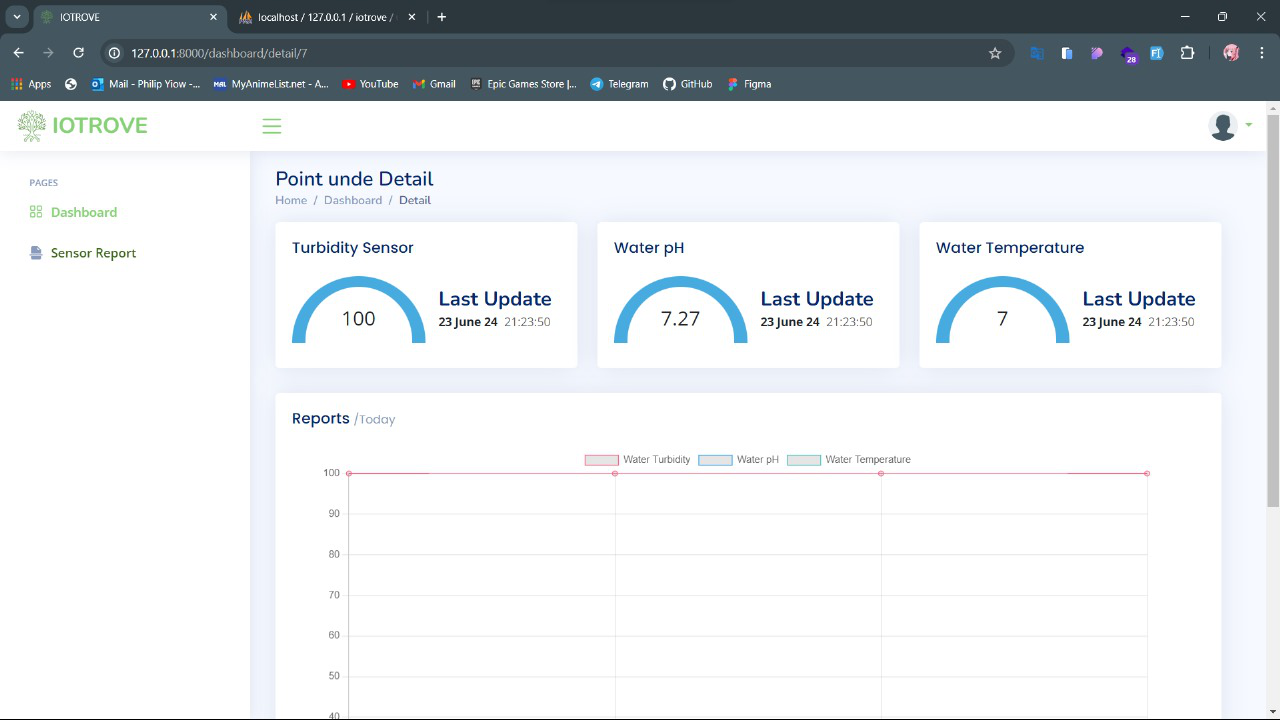Close the IOTROVE browser tab
1280x720 pixels.
tap(213, 17)
